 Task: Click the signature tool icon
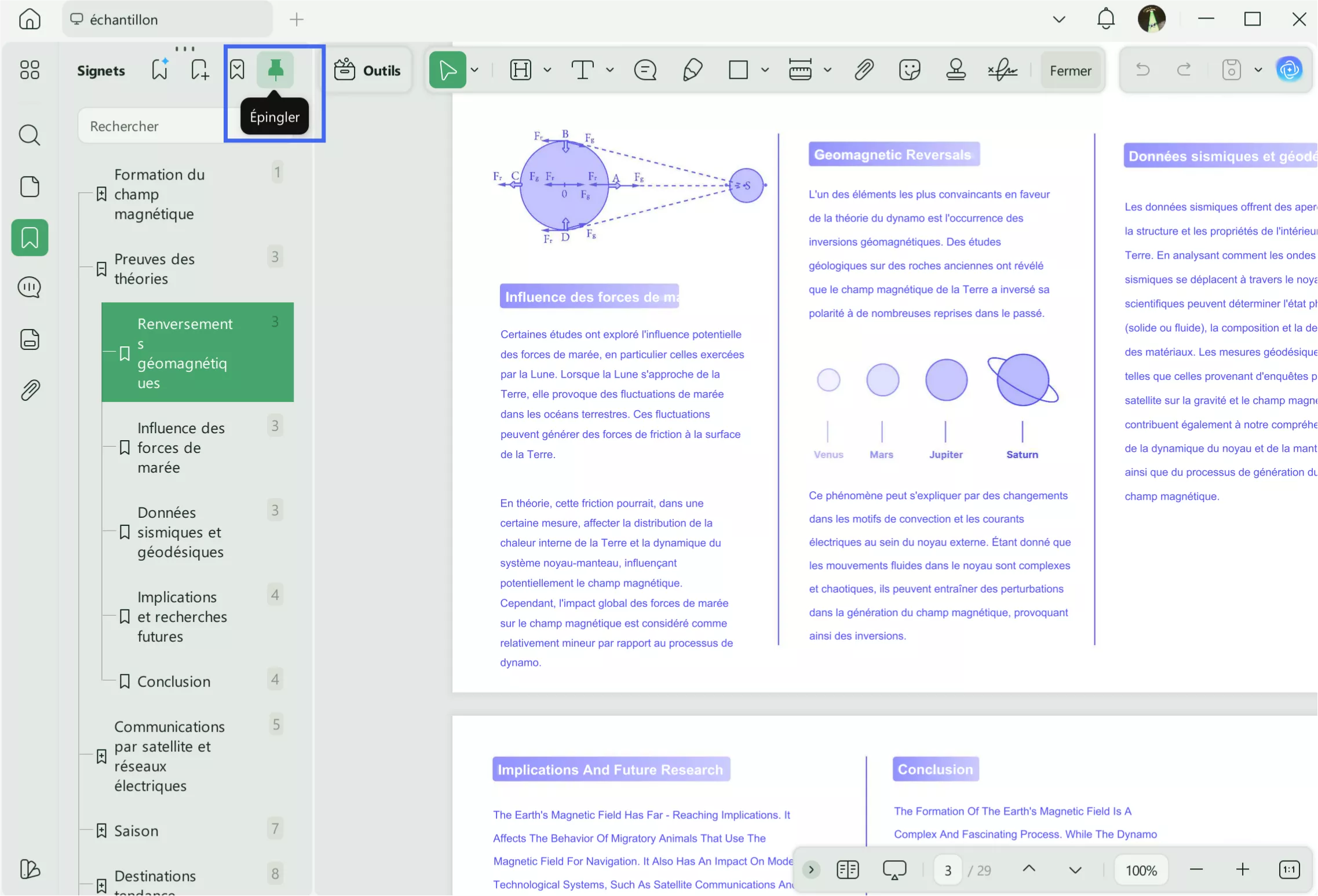coord(1002,70)
